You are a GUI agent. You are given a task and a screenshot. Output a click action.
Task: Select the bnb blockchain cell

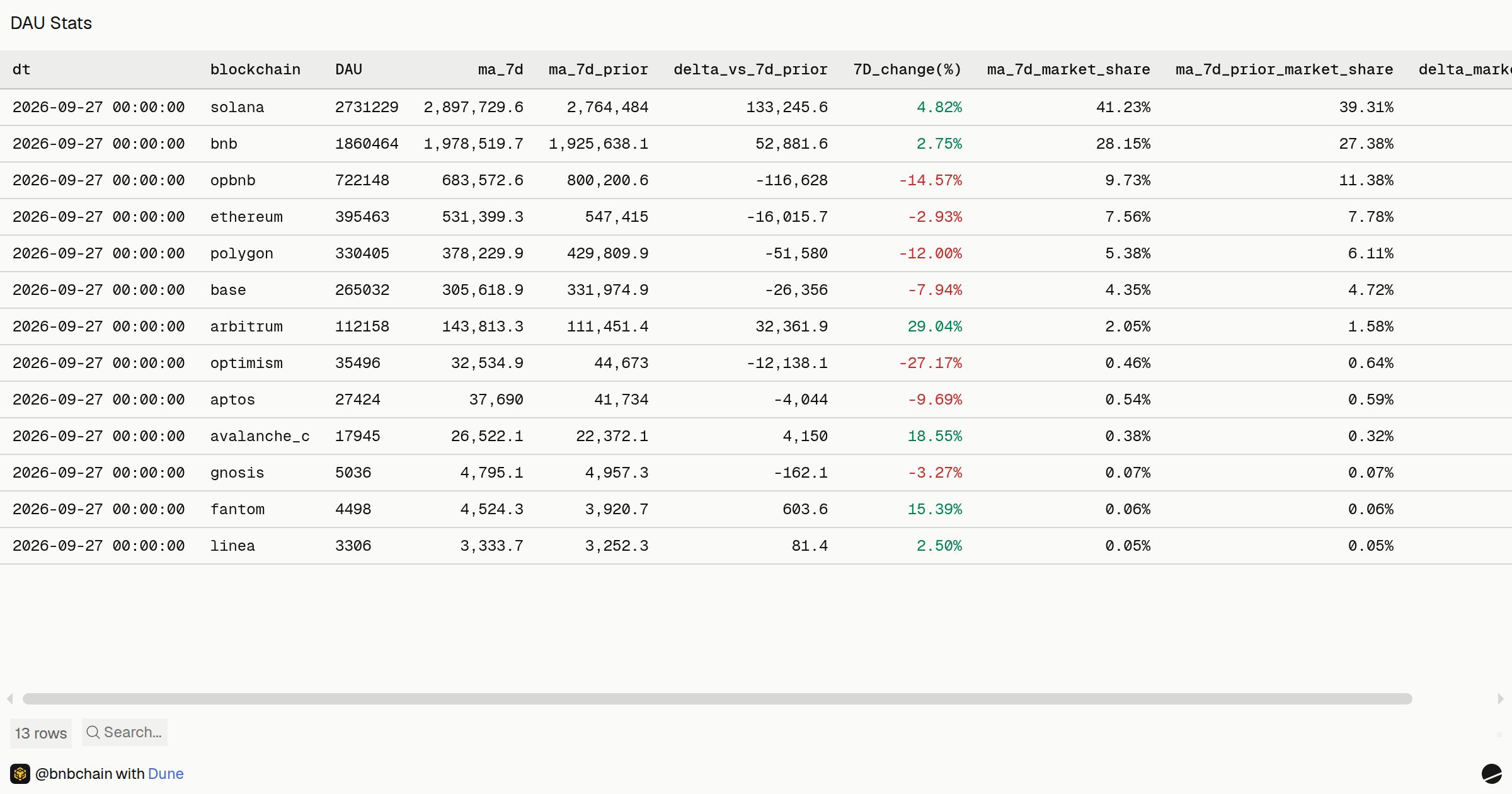224,144
